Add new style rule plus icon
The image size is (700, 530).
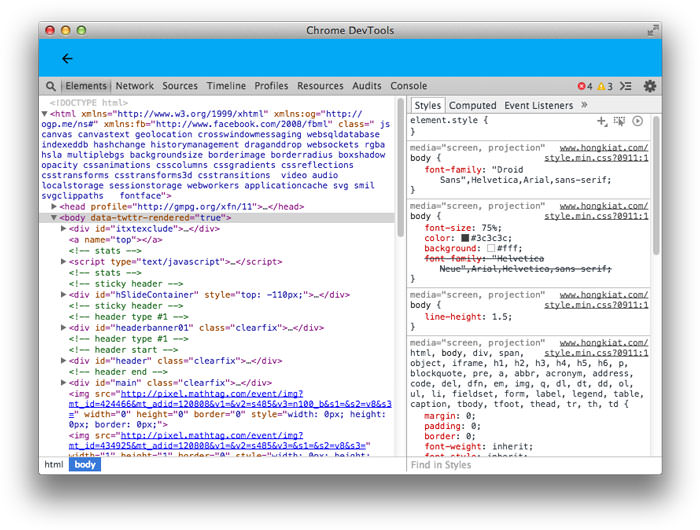coord(602,121)
